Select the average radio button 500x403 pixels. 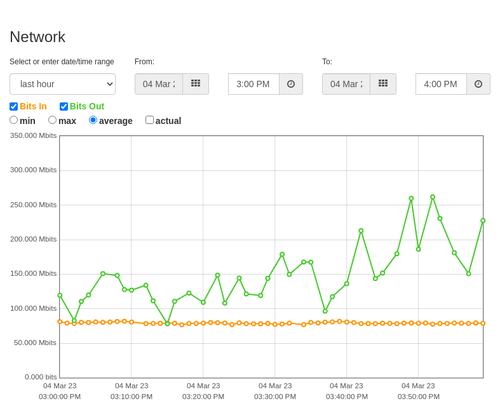[93, 120]
